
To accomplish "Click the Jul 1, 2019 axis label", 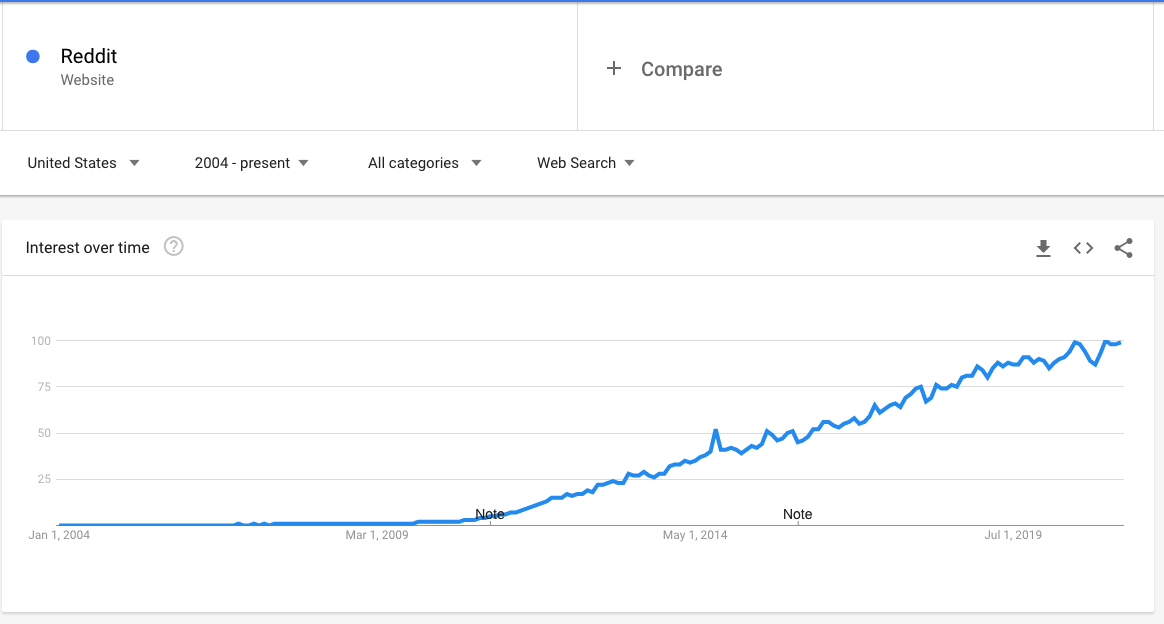I will click(x=1013, y=535).
